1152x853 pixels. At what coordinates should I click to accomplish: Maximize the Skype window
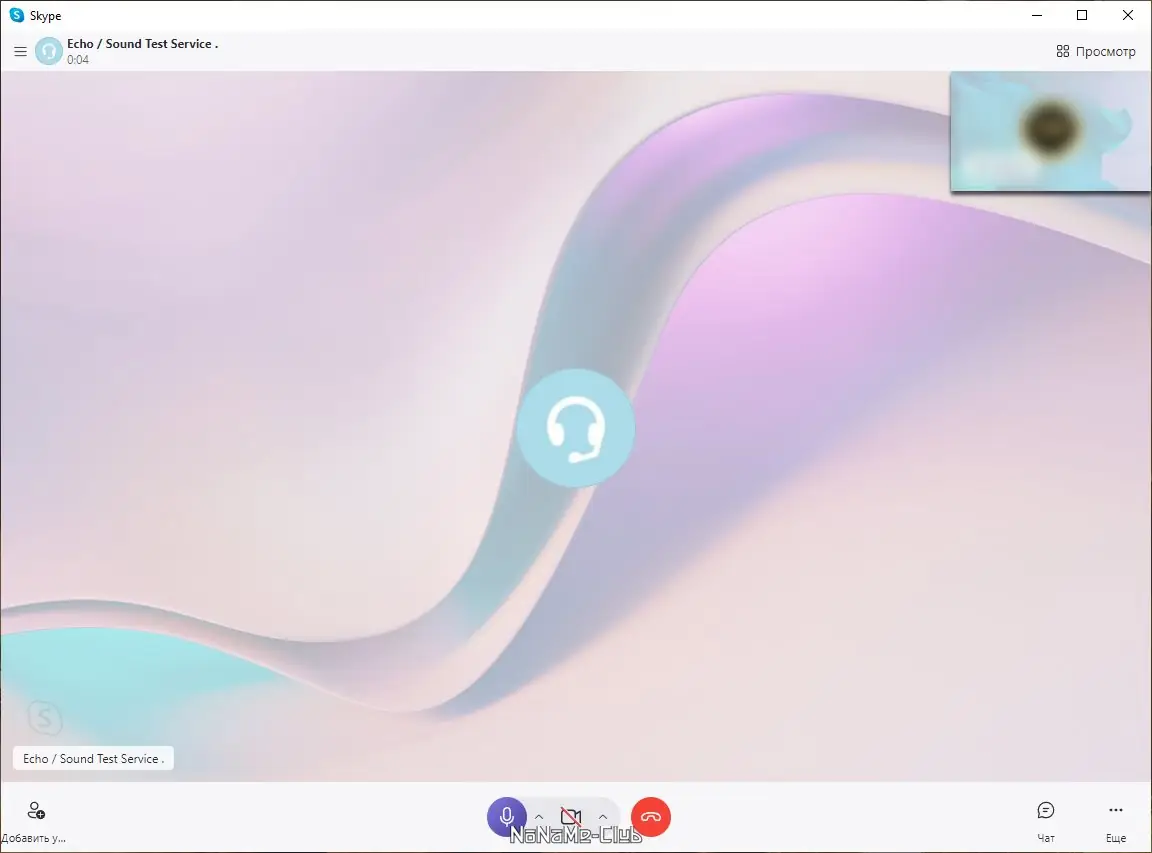point(1081,15)
